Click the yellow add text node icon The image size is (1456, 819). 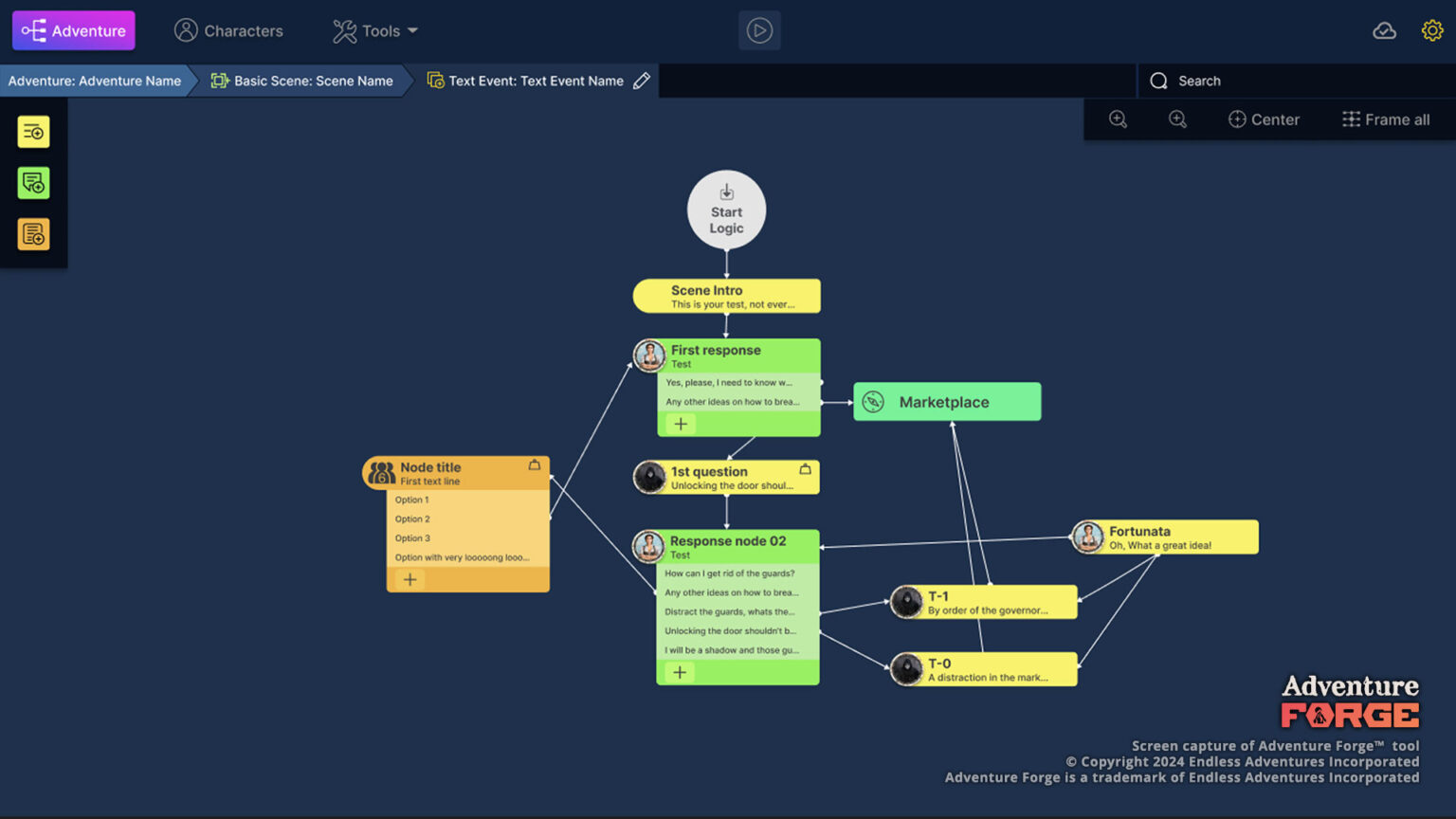(33, 133)
